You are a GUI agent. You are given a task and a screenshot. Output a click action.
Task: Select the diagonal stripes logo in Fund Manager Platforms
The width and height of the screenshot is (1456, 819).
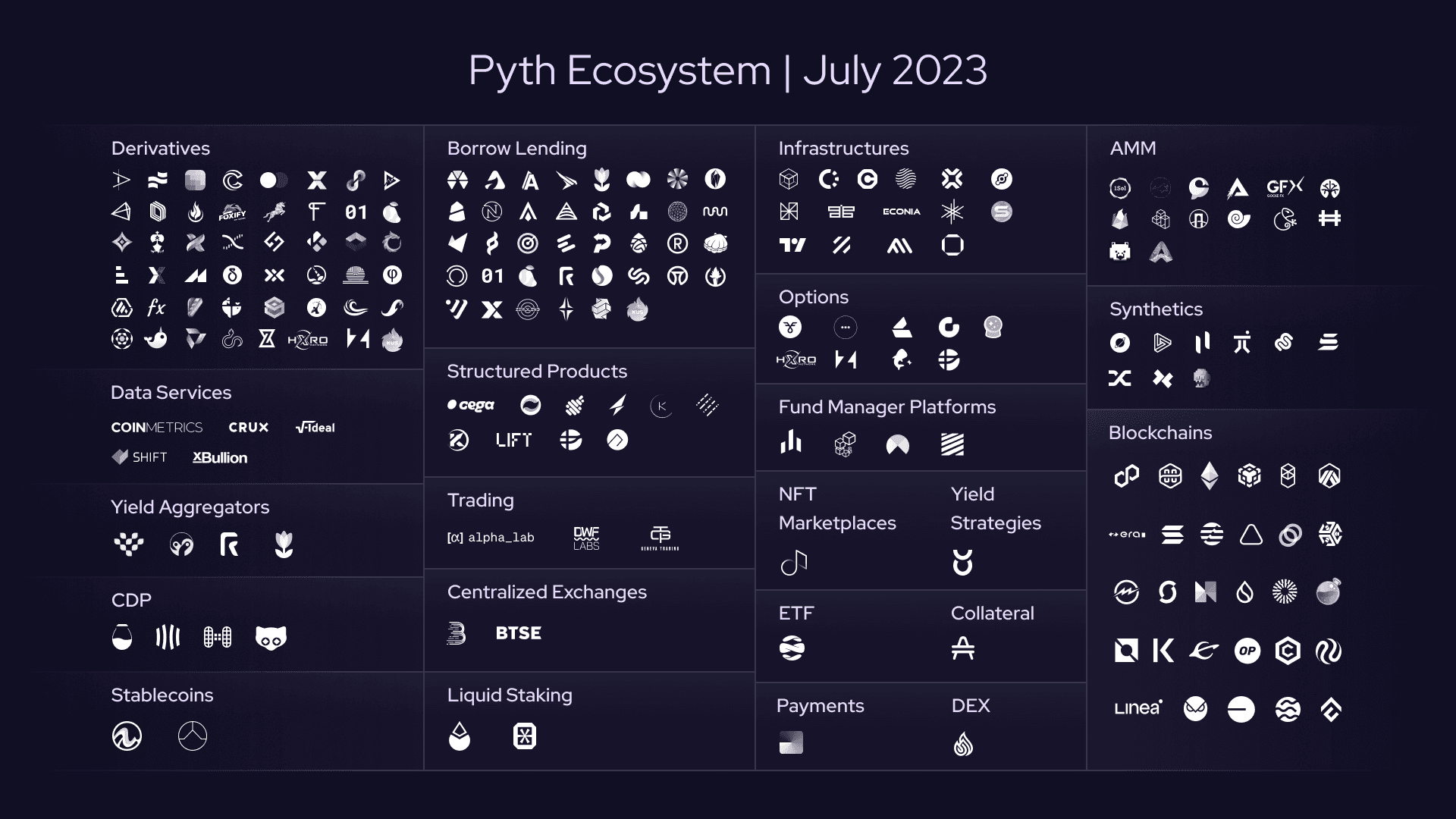click(952, 444)
